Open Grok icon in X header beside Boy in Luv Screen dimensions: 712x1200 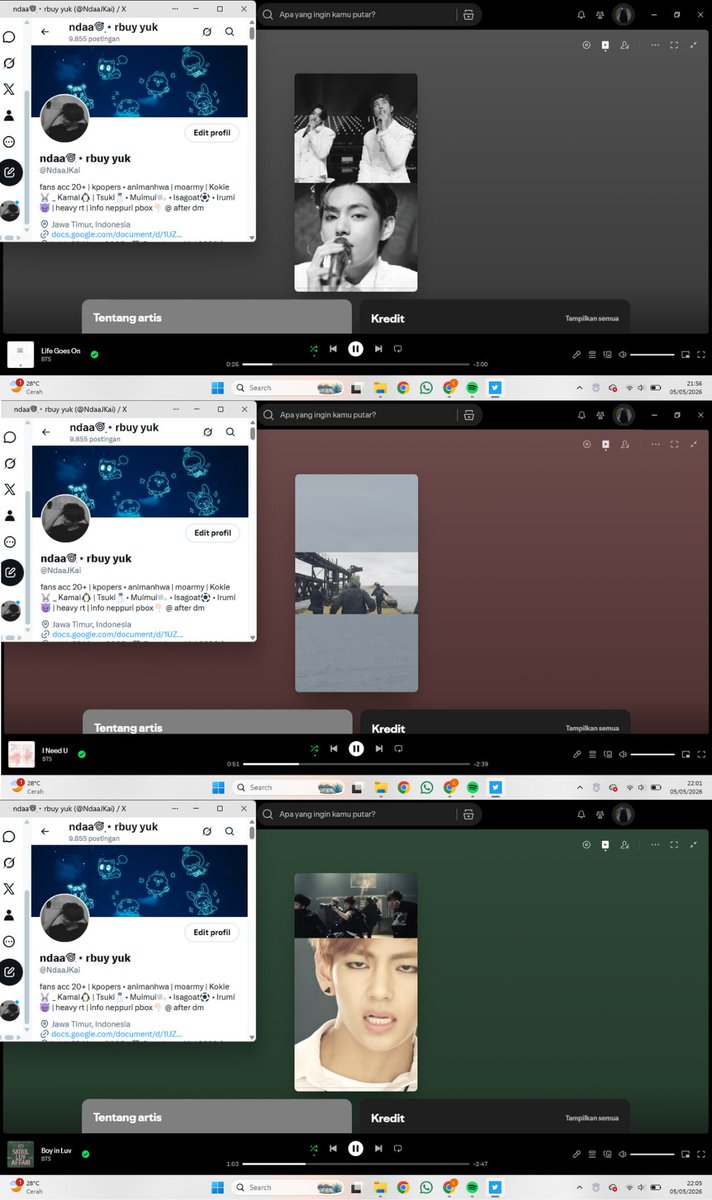point(207,831)
